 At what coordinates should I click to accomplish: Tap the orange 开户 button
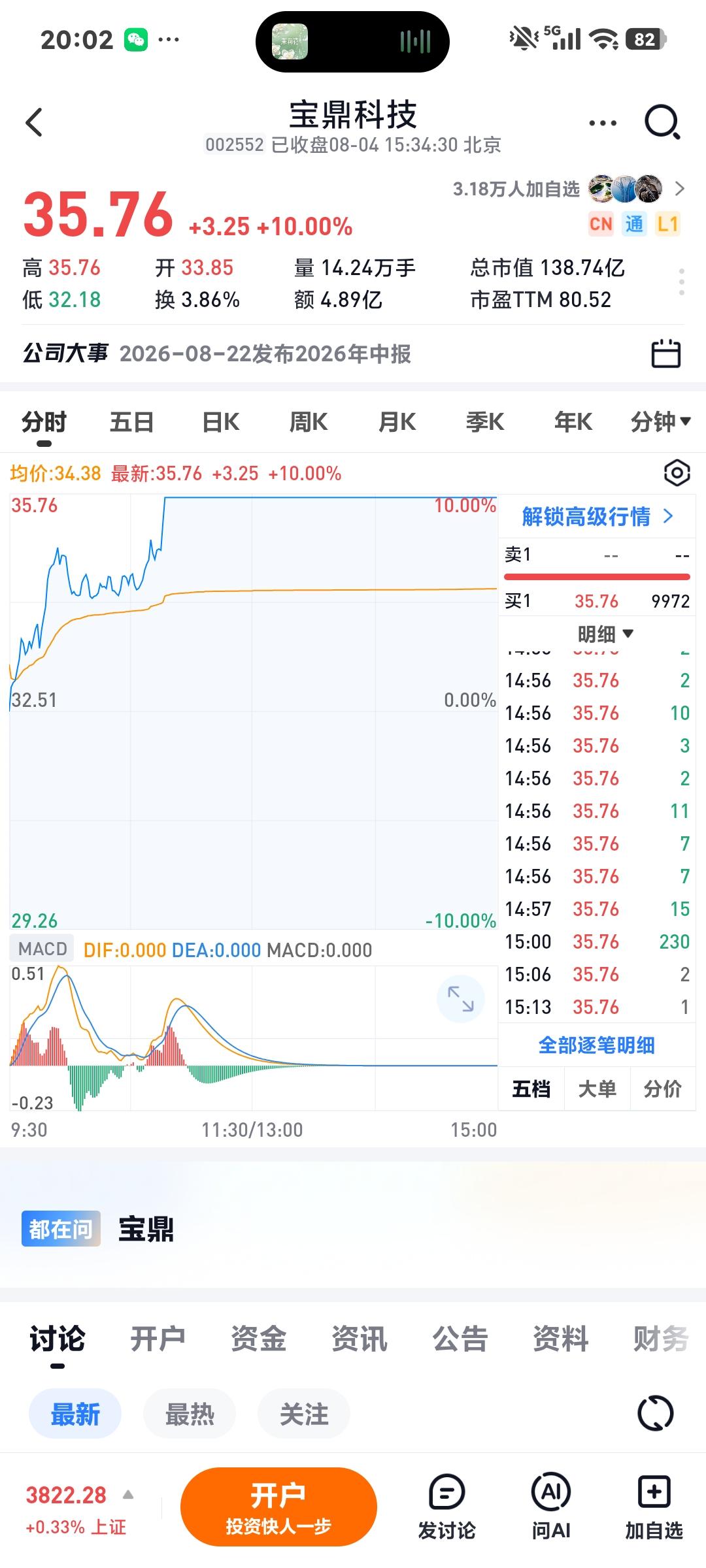[278, 1507]
